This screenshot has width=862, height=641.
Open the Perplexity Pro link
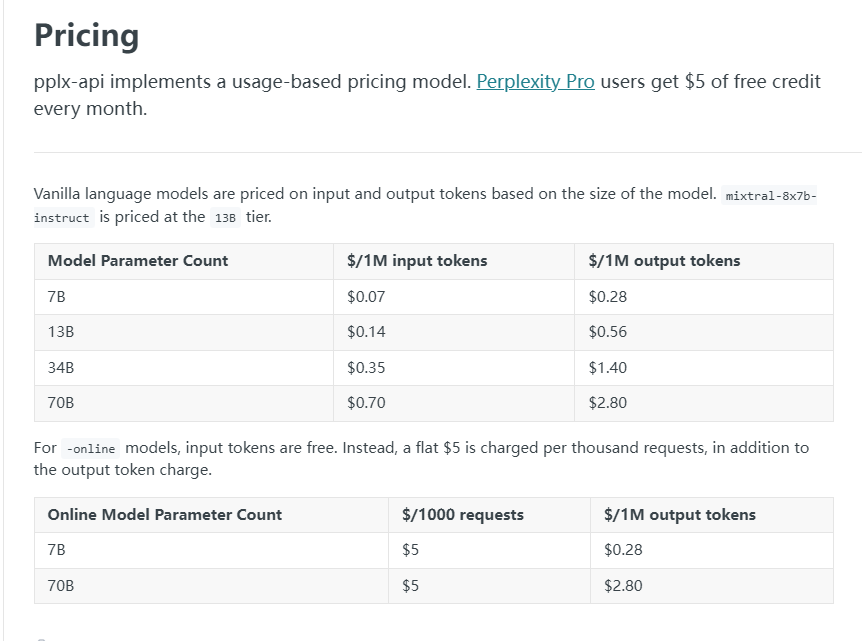(x=535, y=82)
